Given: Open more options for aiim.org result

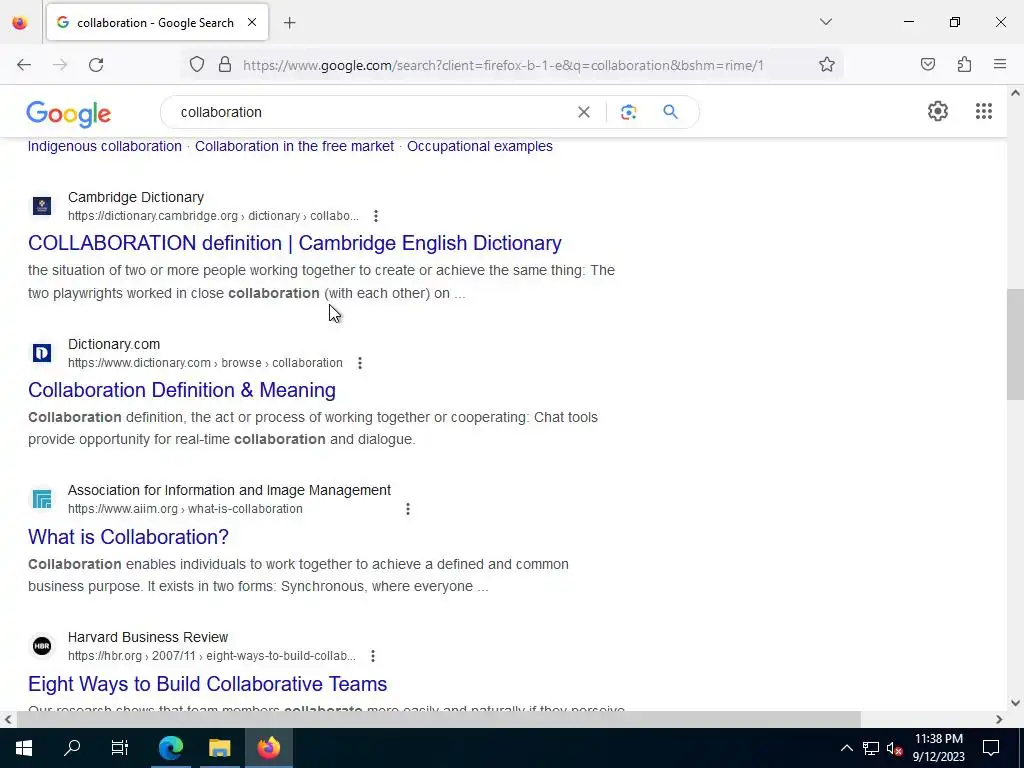Looking at the screenshot, I should pyautogui.click(x=408, y=509).
